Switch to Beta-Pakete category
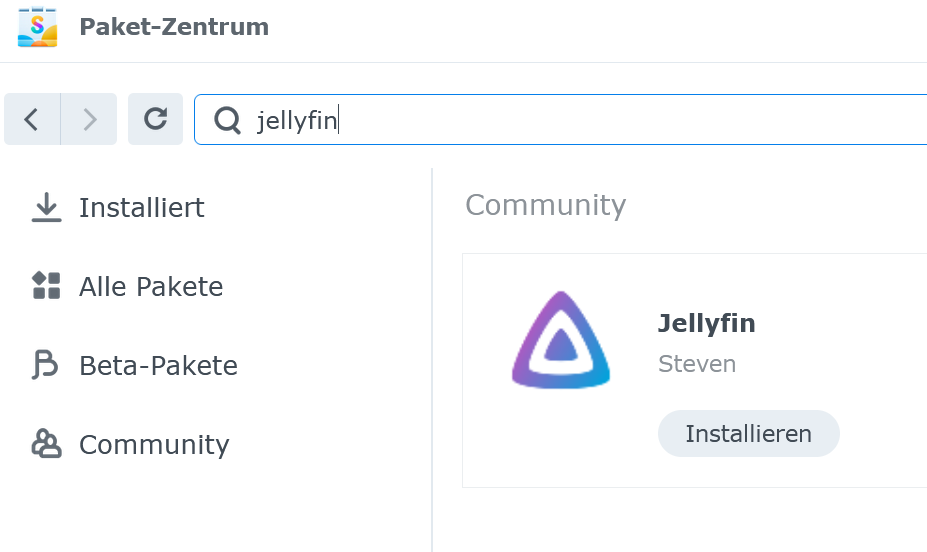Viewport: 927px width, 552px height. (x=158, y=365)
